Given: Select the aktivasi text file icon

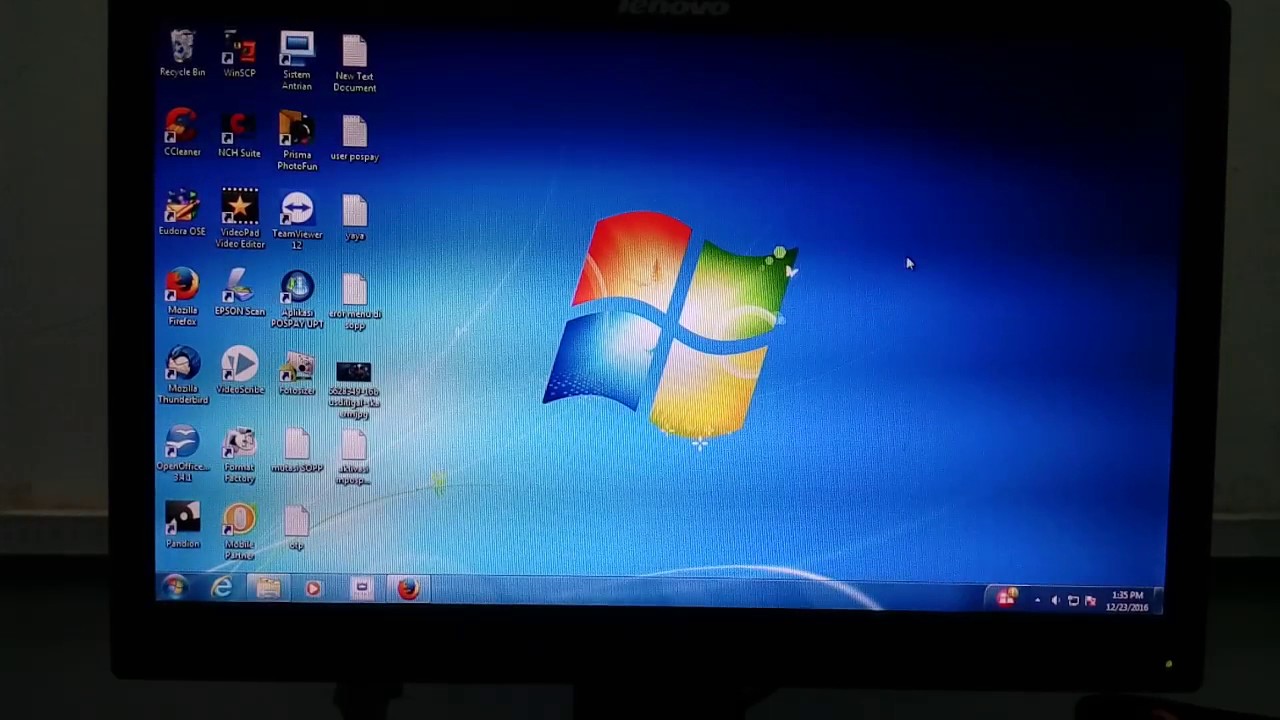Looking at the screenshot, I should [354, 457].
